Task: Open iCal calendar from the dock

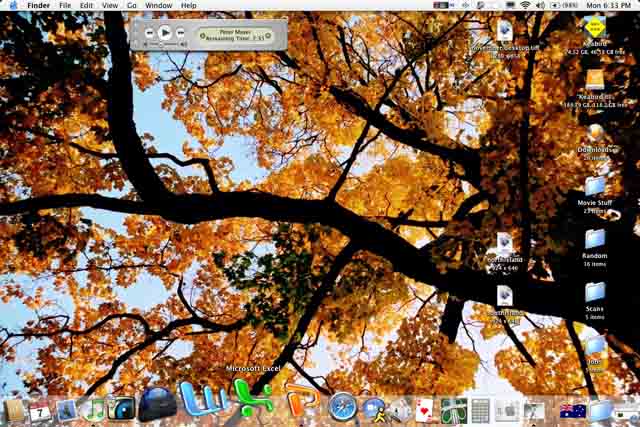Action: click(x=40, y=411)
